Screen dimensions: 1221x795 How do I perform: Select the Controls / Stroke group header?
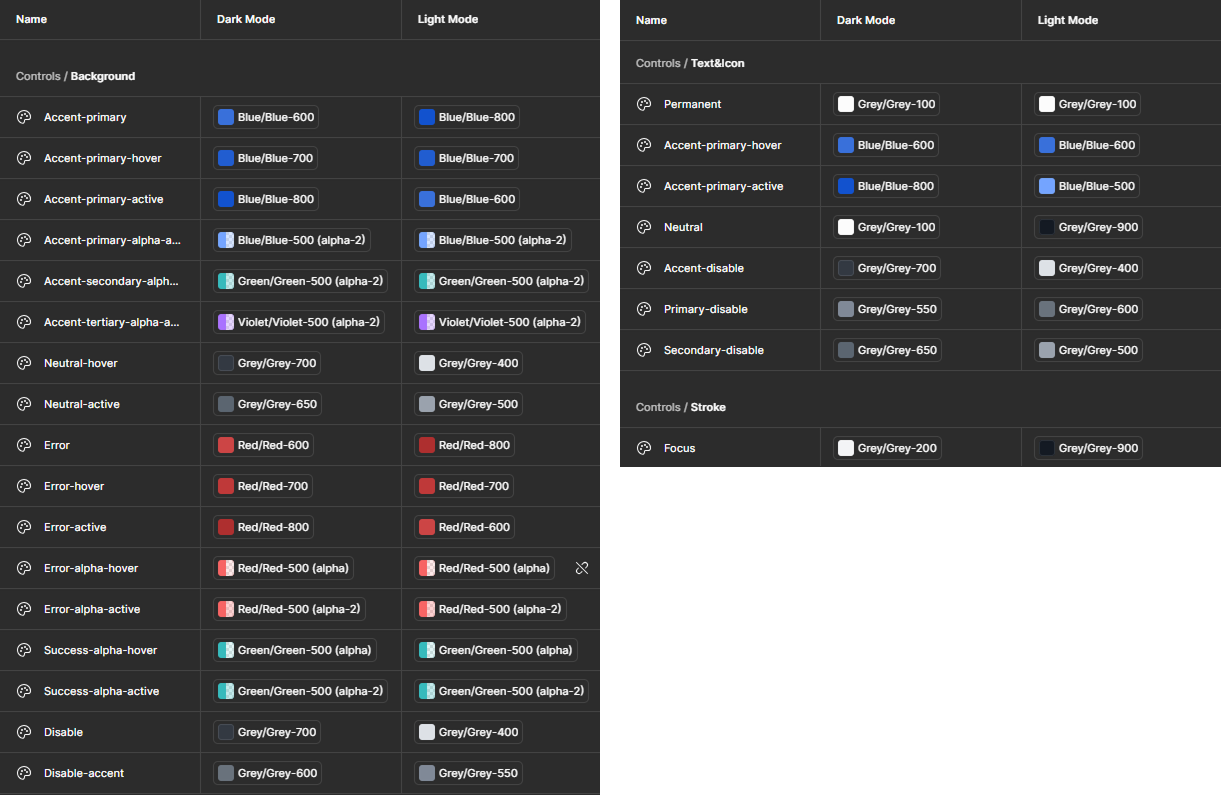click(x=681, y=407)
